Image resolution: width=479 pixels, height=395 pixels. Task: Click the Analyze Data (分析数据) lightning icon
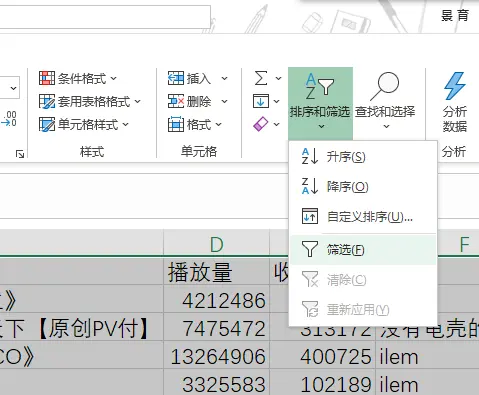[455, 86]
